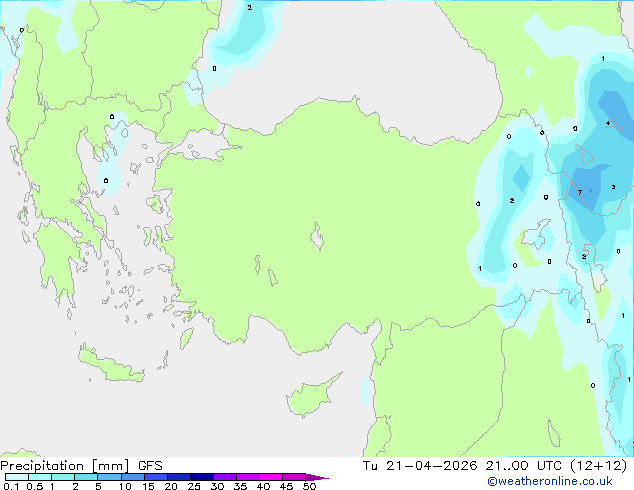
Task: Click the 45–50 mm deep magenta legend swatch
Action: (x=294, y=477)
